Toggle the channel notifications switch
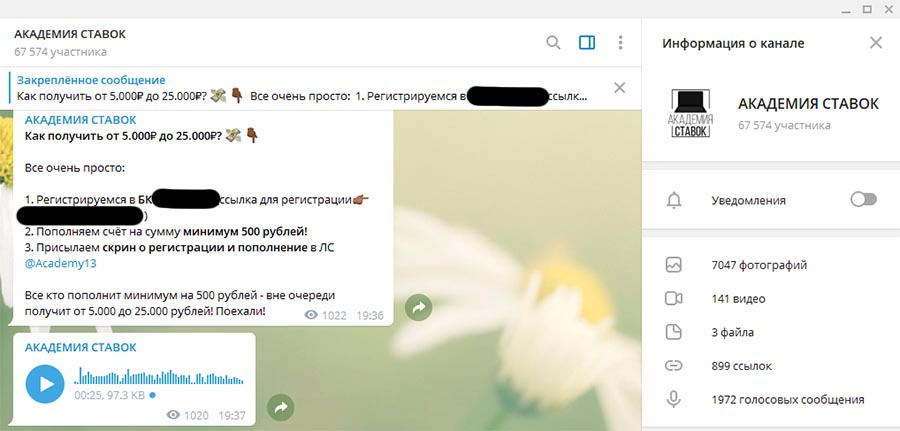 (x=864, y=200)
